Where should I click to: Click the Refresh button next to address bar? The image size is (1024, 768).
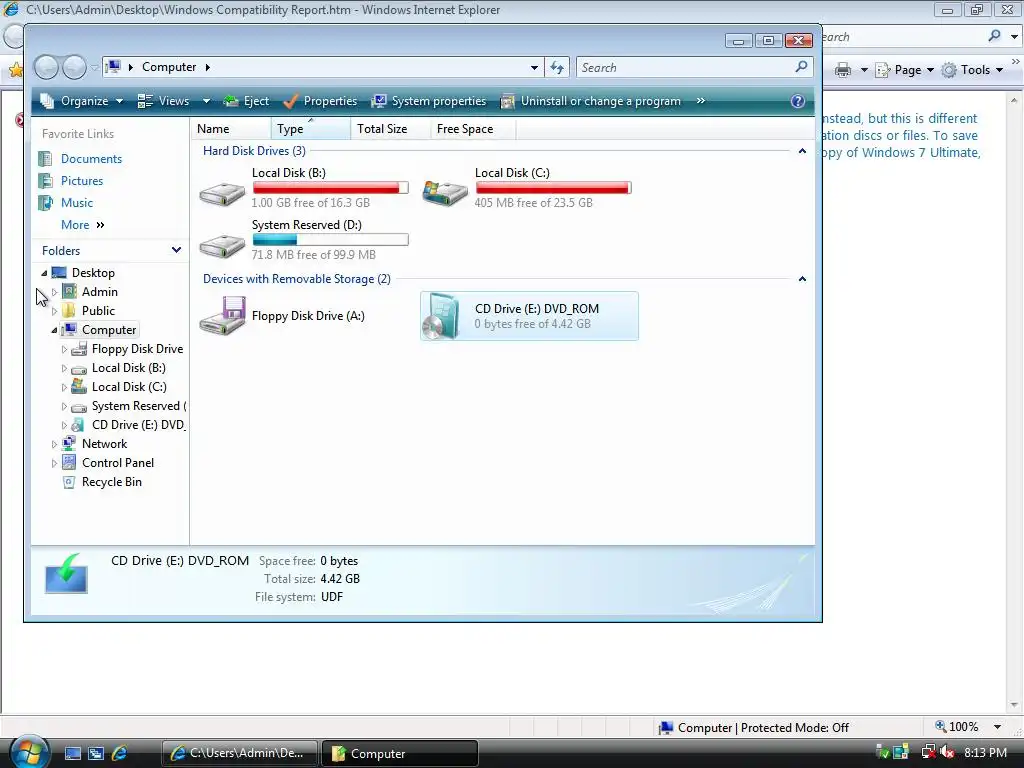coord(557,67)
